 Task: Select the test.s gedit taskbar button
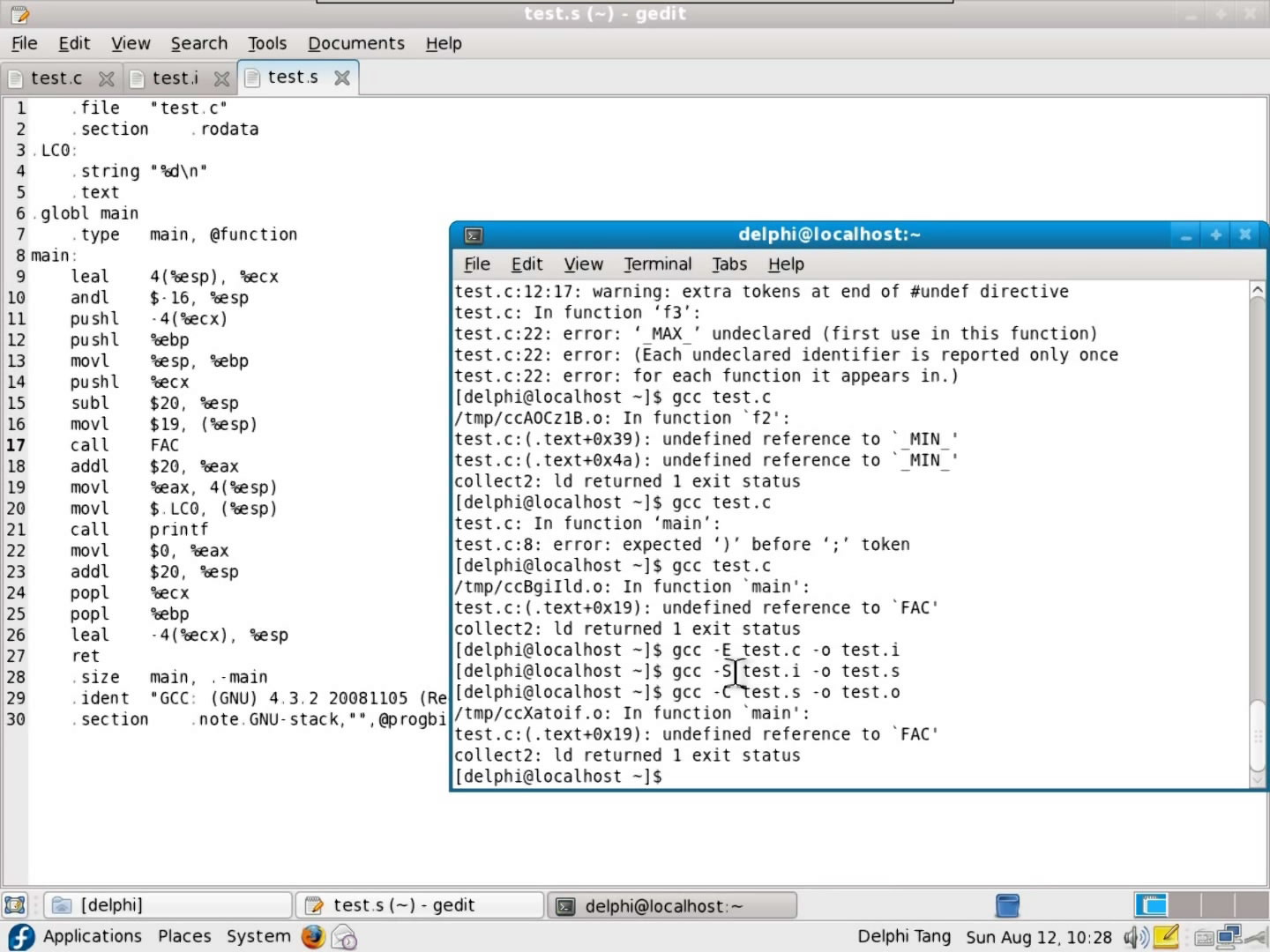pos(419,905)
